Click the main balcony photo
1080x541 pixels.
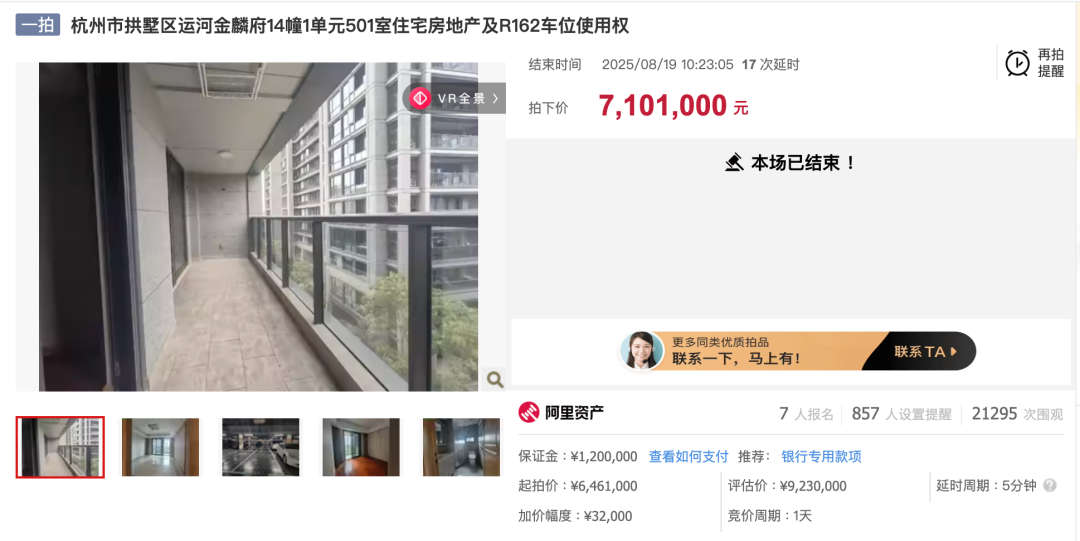tap(258, 227)
